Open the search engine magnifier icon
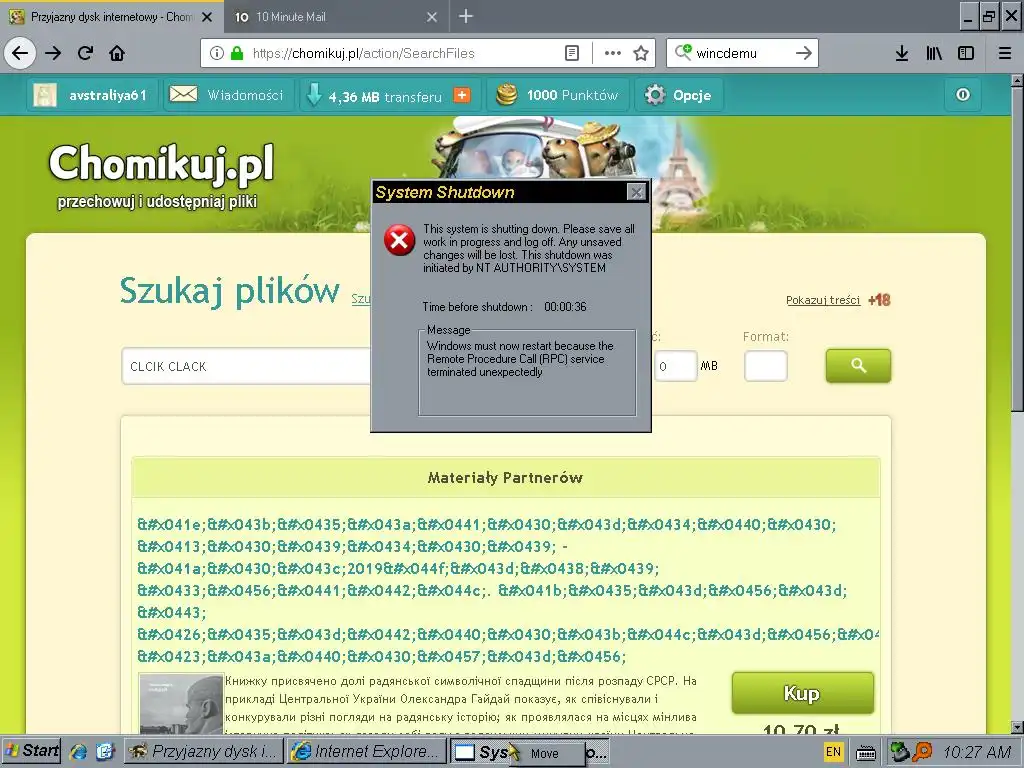1024x768 pixels. point(683,52)
